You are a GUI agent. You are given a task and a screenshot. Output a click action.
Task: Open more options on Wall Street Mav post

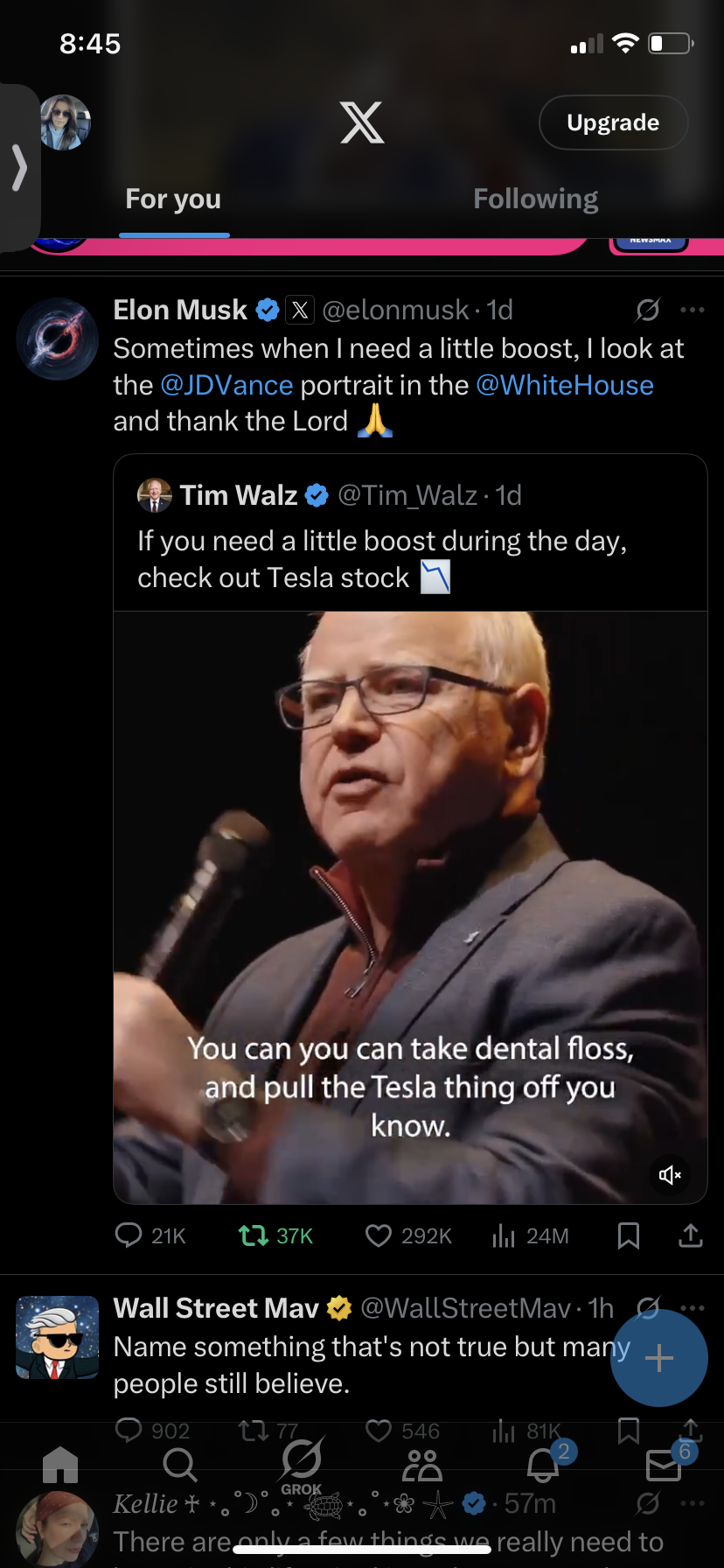(693, 1308)
